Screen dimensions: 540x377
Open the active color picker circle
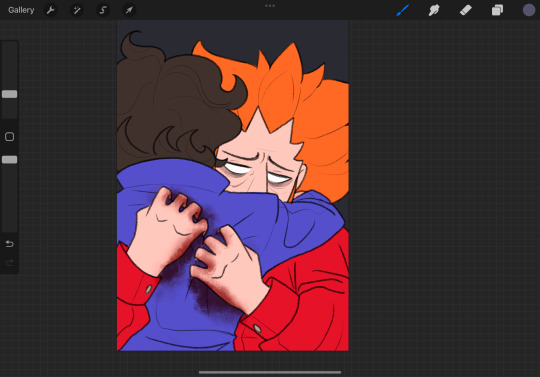[x=529, y=10]
